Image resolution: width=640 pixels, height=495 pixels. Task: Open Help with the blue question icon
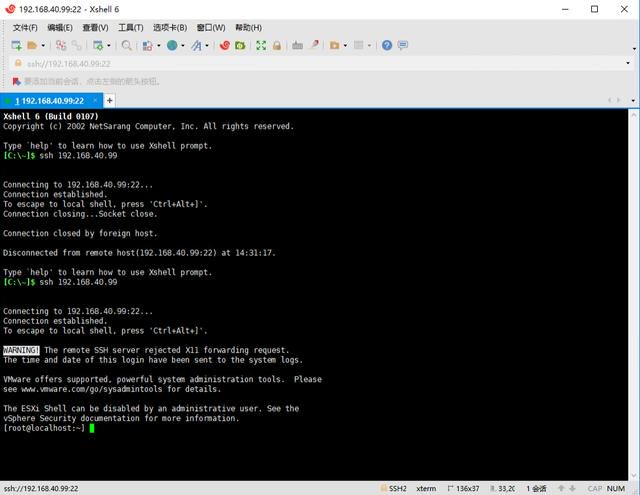coord(387,45)
